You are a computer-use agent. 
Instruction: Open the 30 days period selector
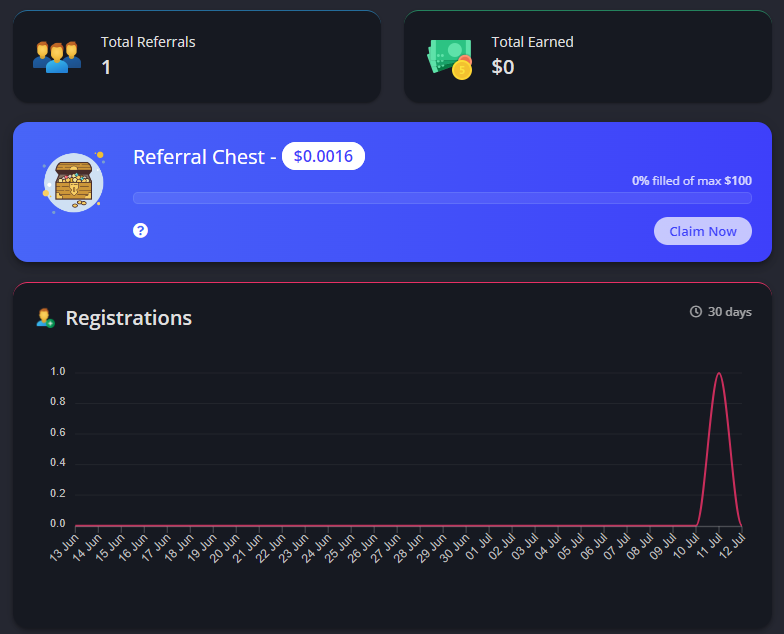[x=720, y=312]
